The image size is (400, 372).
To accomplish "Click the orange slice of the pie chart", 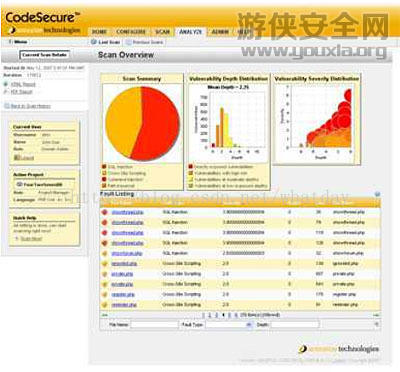I will [x=123, y=122].
